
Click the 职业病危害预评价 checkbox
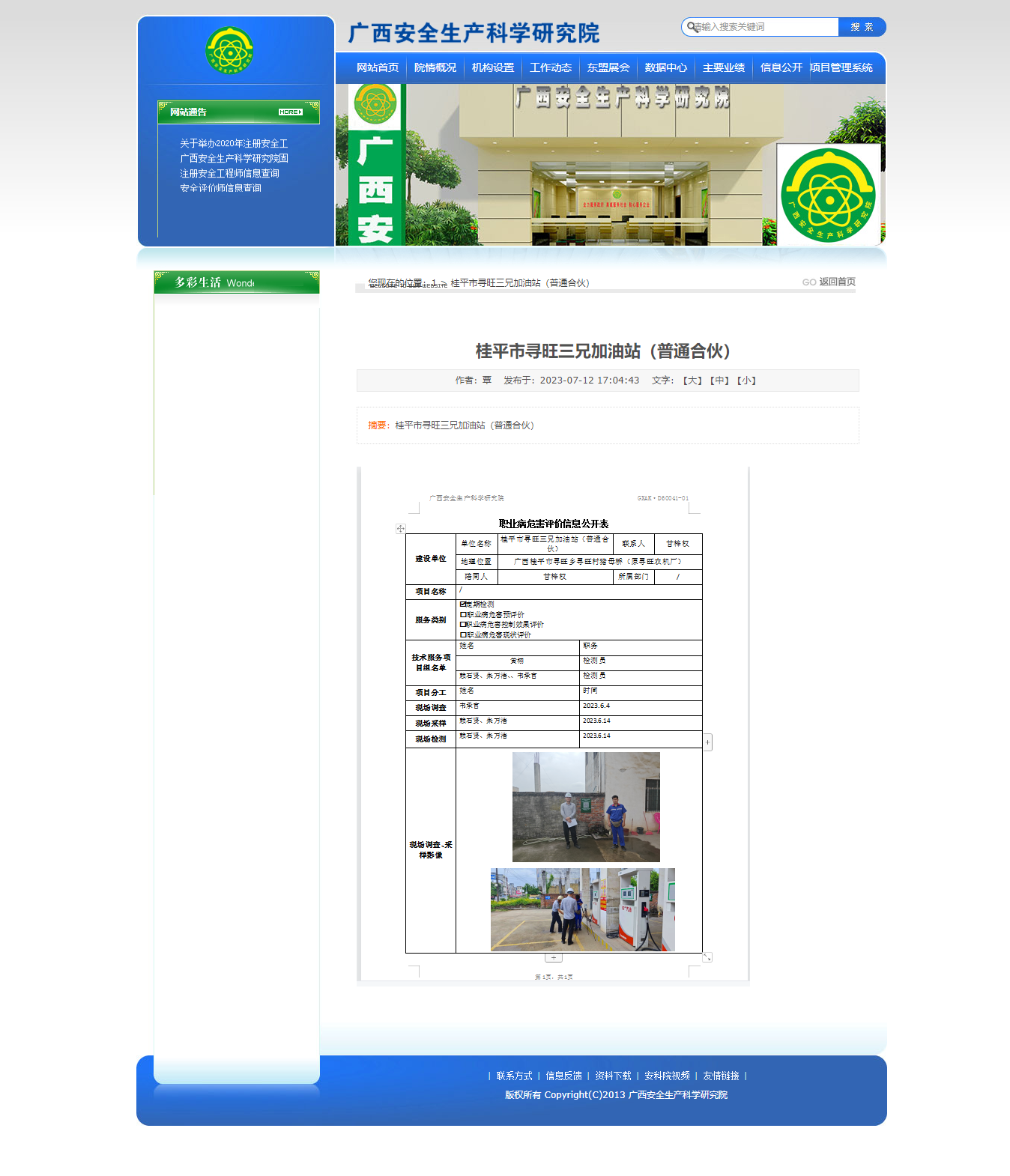pos(463,615)
